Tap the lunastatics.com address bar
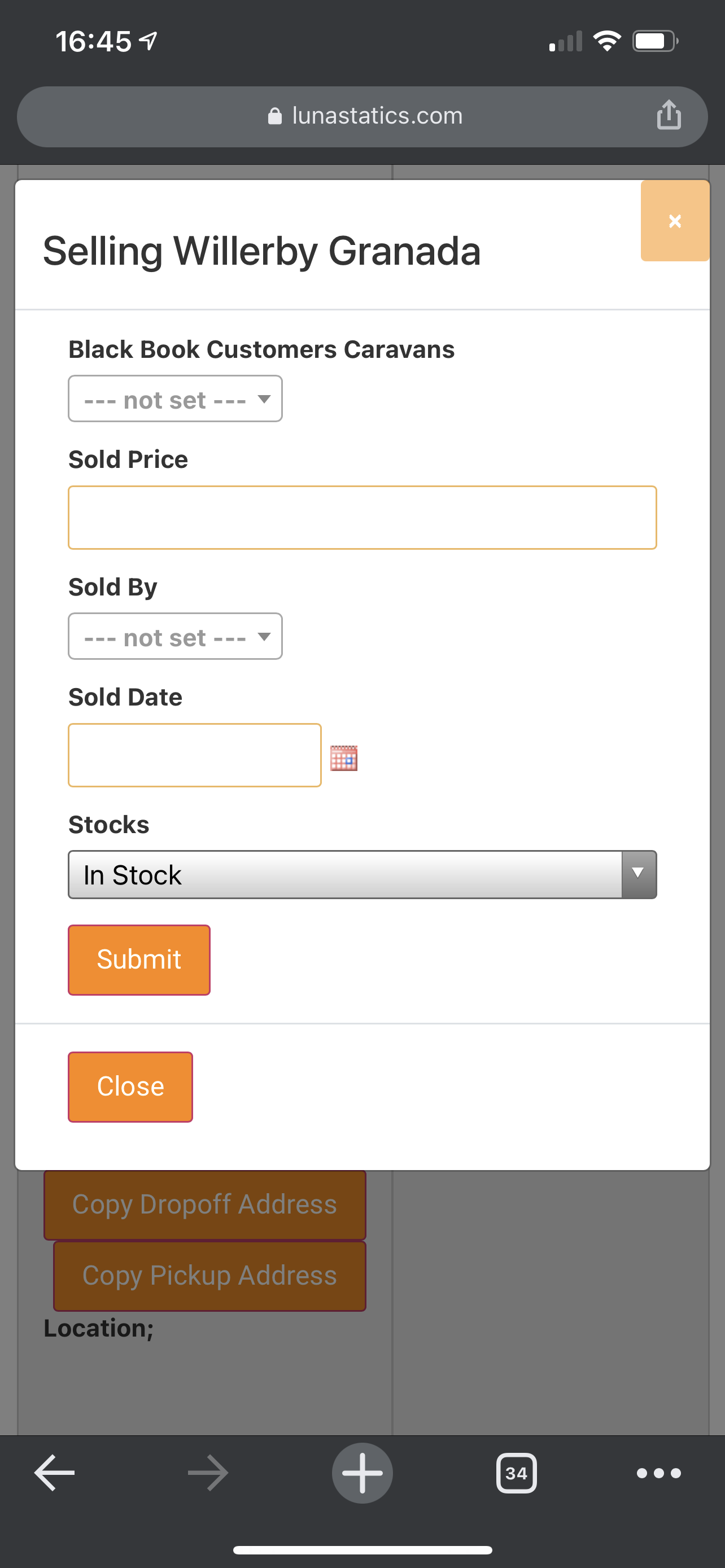The height and width of the screenshot is (1568, 725). tap(362, 116)
